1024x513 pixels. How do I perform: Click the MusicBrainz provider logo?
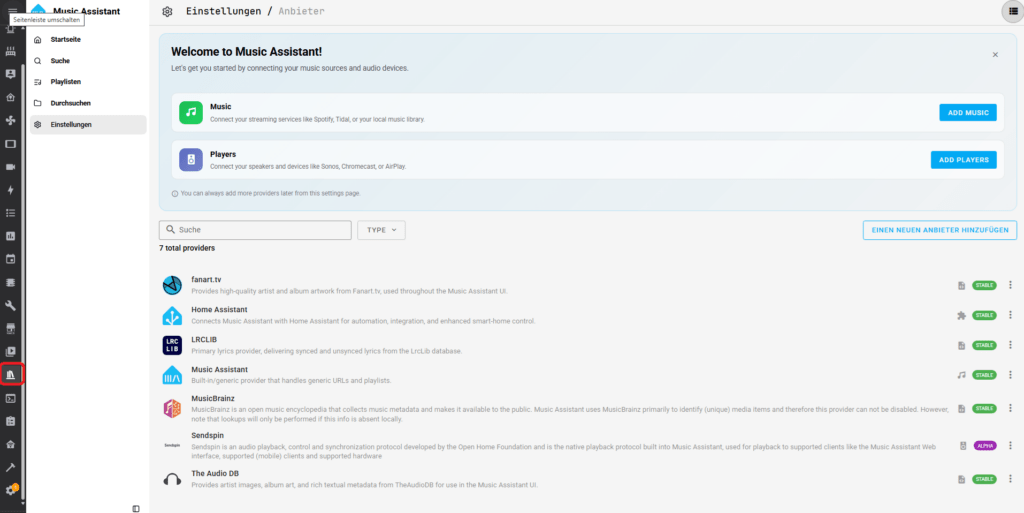click(172, 409)
